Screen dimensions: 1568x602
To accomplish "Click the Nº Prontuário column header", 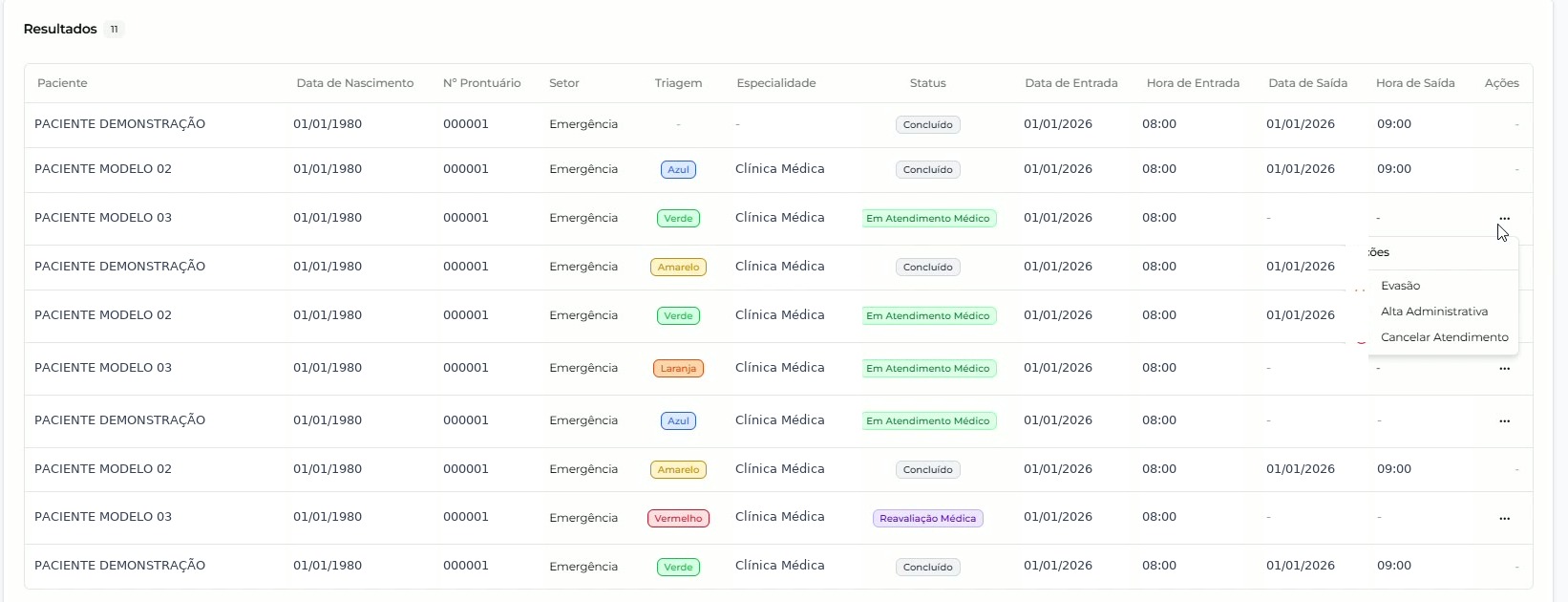I will [x=482, y=83].
